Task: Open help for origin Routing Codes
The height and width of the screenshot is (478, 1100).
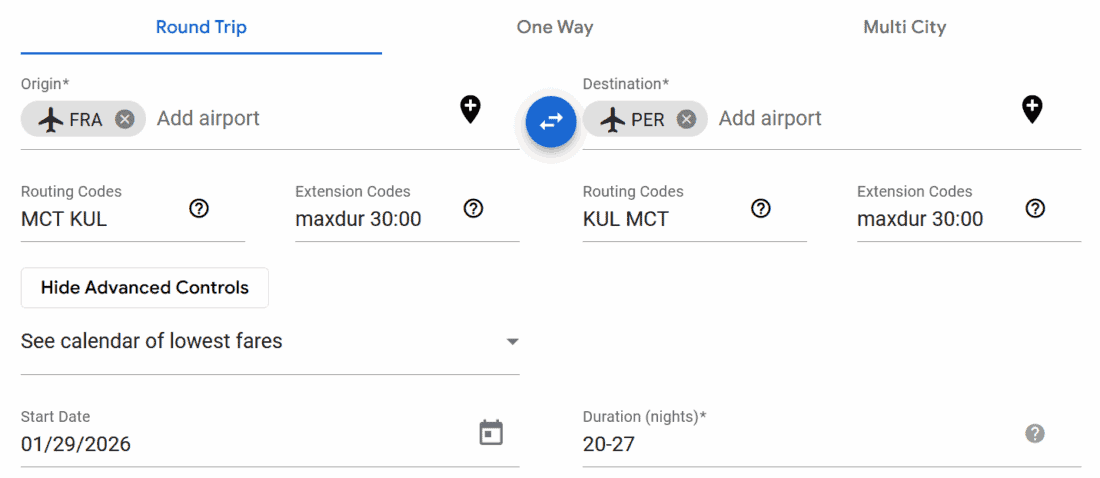Action: click(x=199, y=209)
